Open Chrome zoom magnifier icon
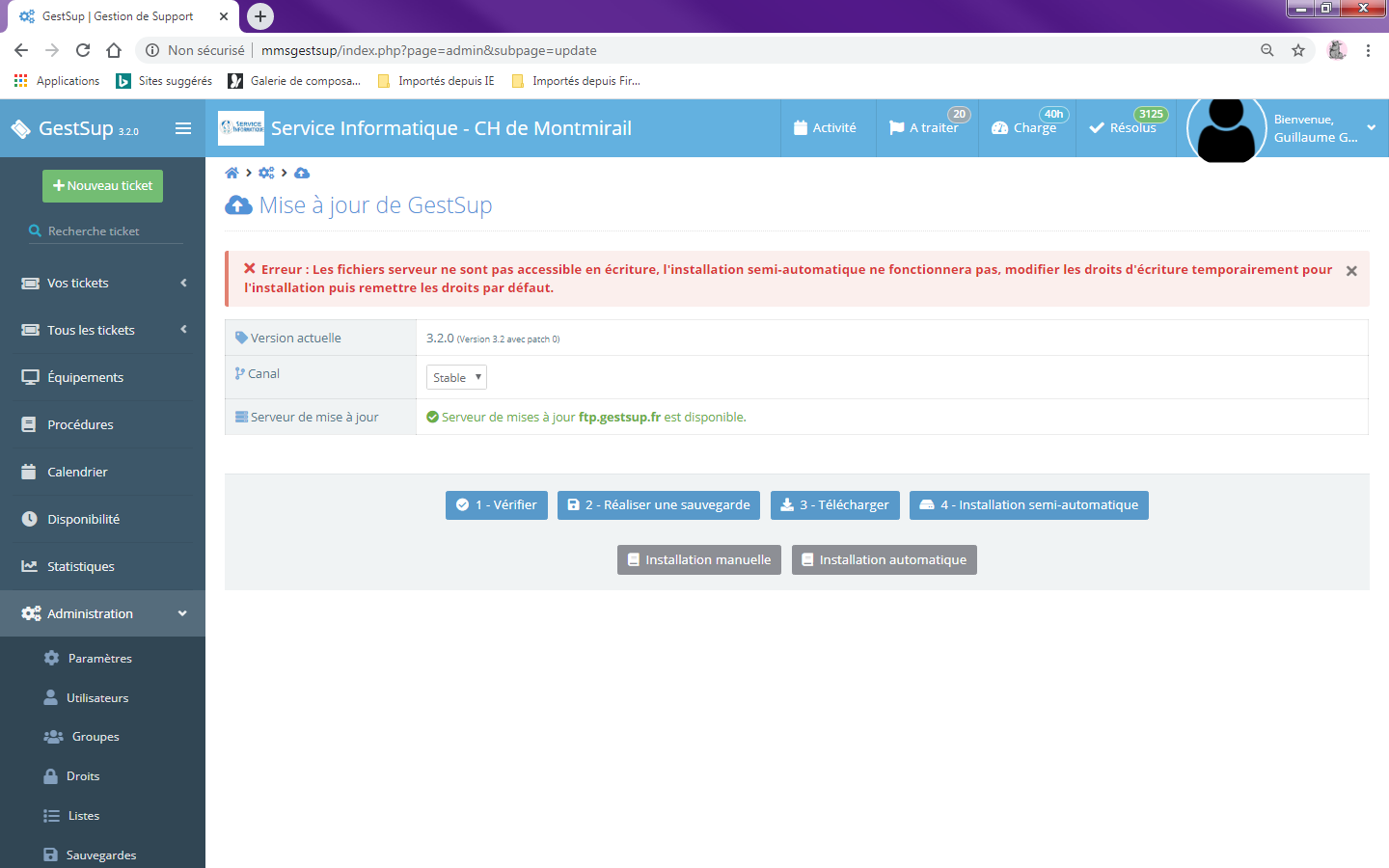1389x868 pixels. coord(1267,50)
